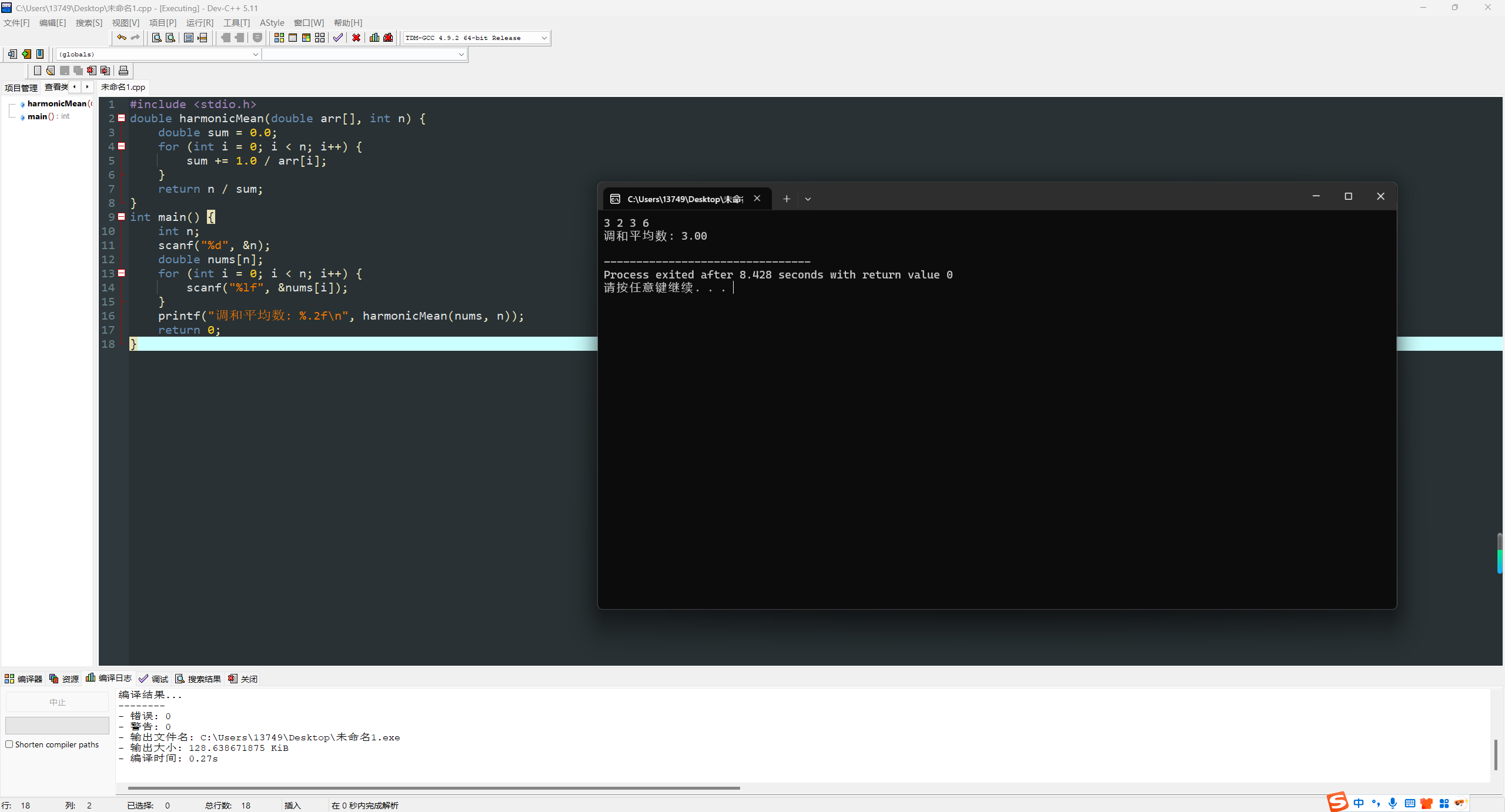Collapse the harmonicMean function fold marker
Screen dimensions: 1505x812
(122, 118)
